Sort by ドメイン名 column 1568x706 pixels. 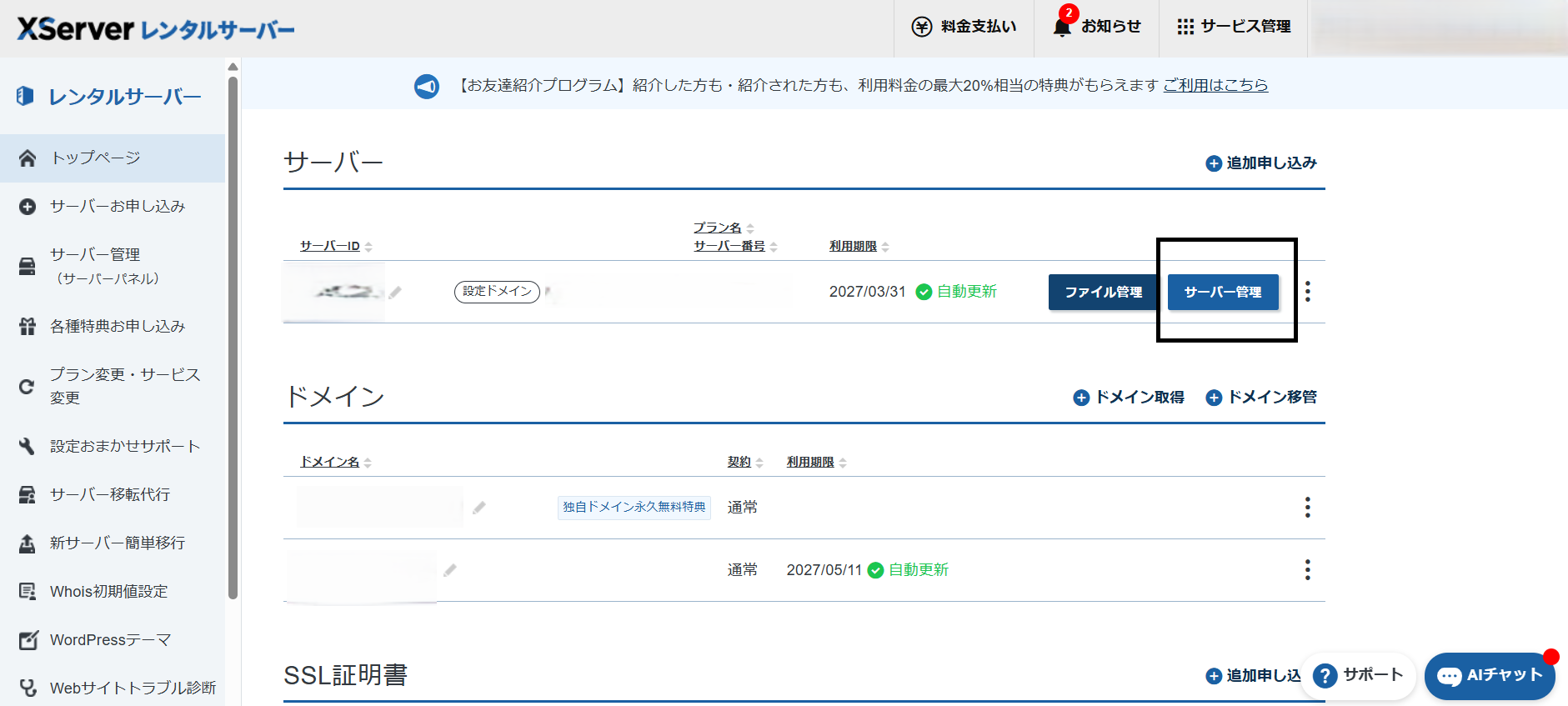[x=336, y=463]
